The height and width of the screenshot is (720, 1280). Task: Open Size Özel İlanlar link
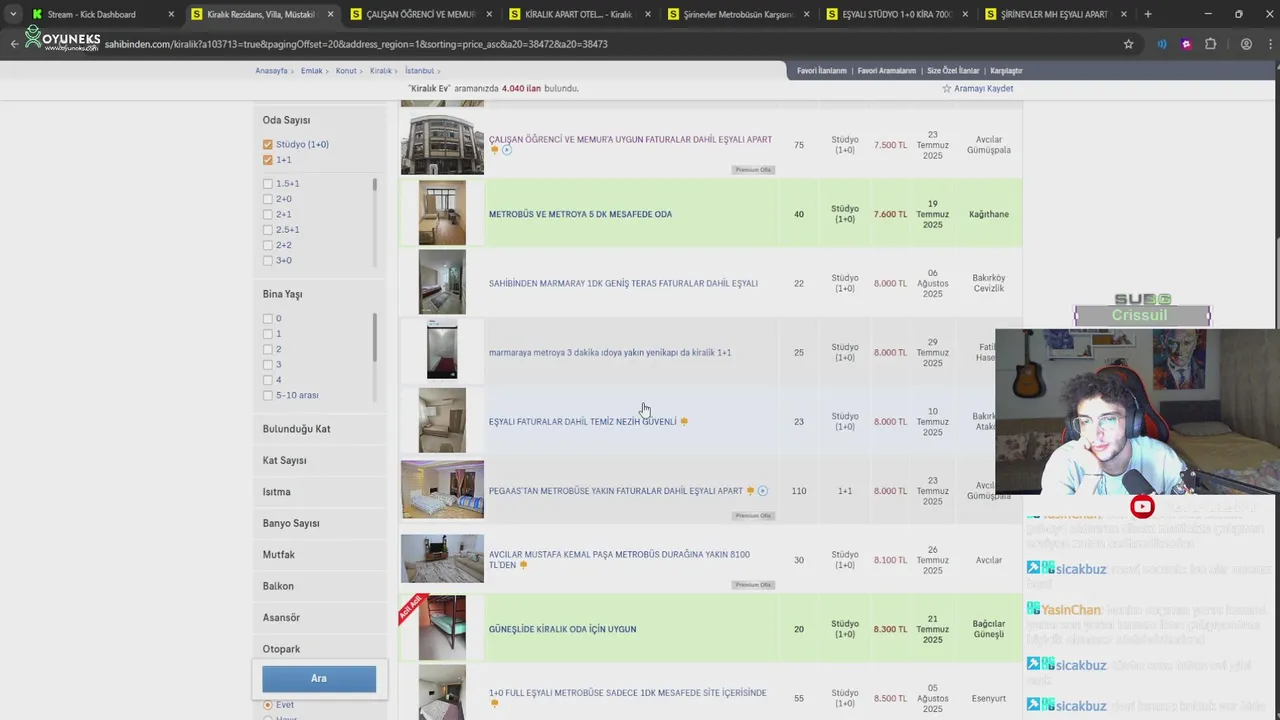(953, 71)
